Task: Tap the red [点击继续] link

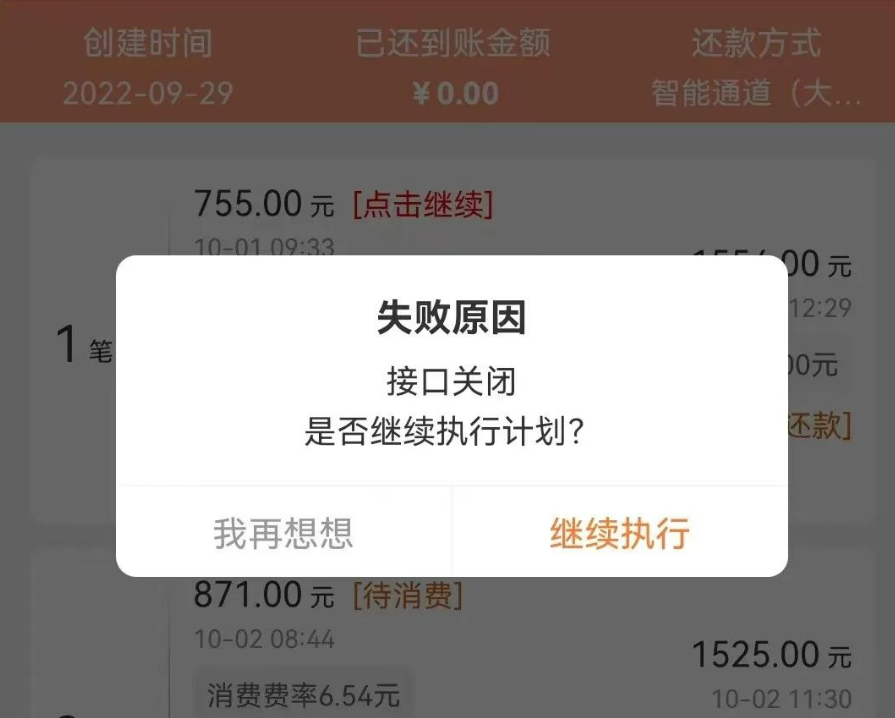Action: [423, 204]
